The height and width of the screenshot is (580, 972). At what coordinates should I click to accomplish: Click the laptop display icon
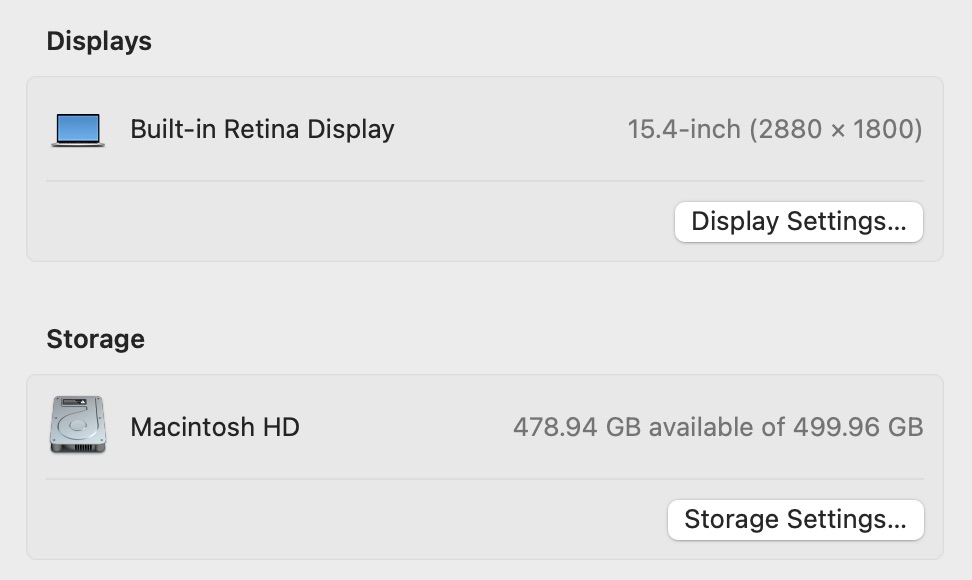pyautogui.click(x=78, y=130)
